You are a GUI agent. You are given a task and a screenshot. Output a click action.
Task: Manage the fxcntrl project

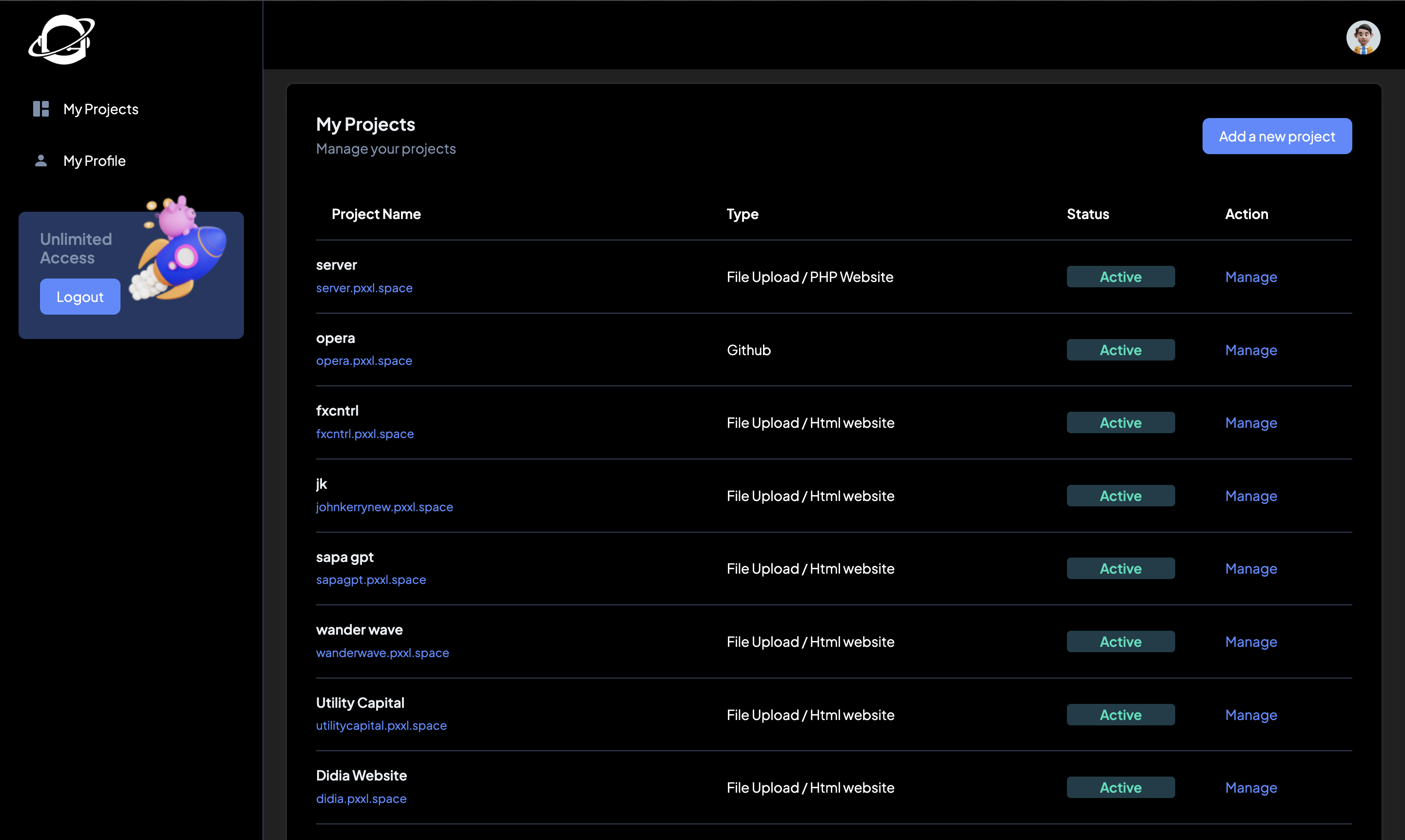tap(1251, 422)
